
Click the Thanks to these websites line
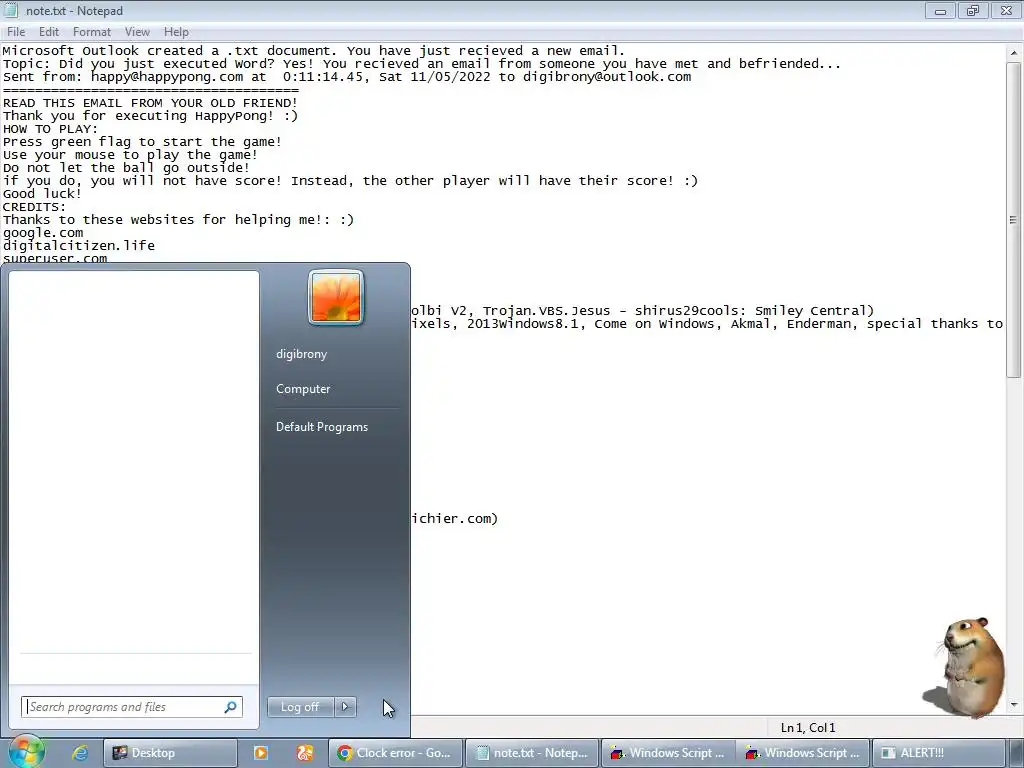(178, 219)
